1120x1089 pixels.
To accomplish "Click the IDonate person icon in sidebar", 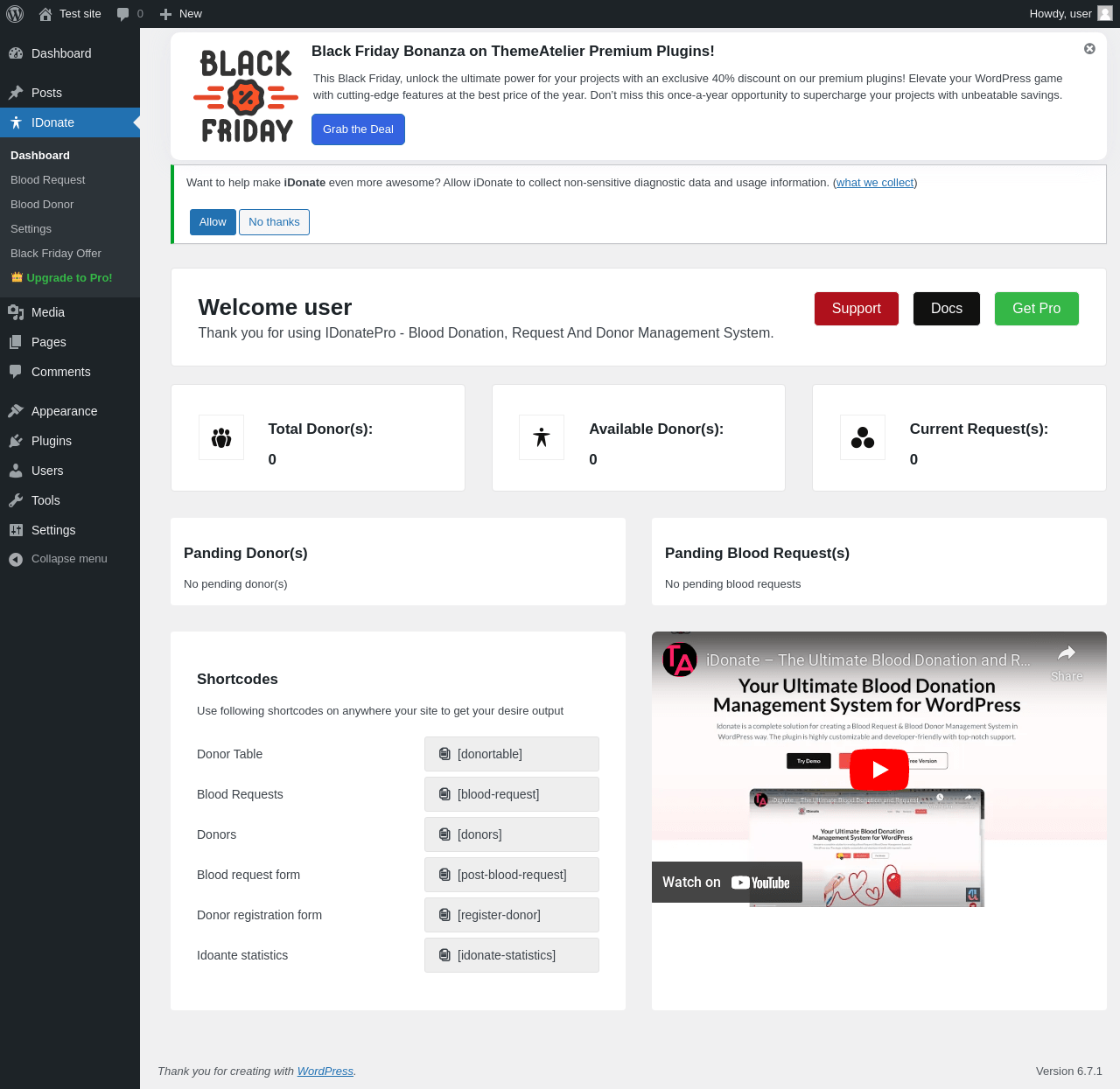I will click(16, 122).
